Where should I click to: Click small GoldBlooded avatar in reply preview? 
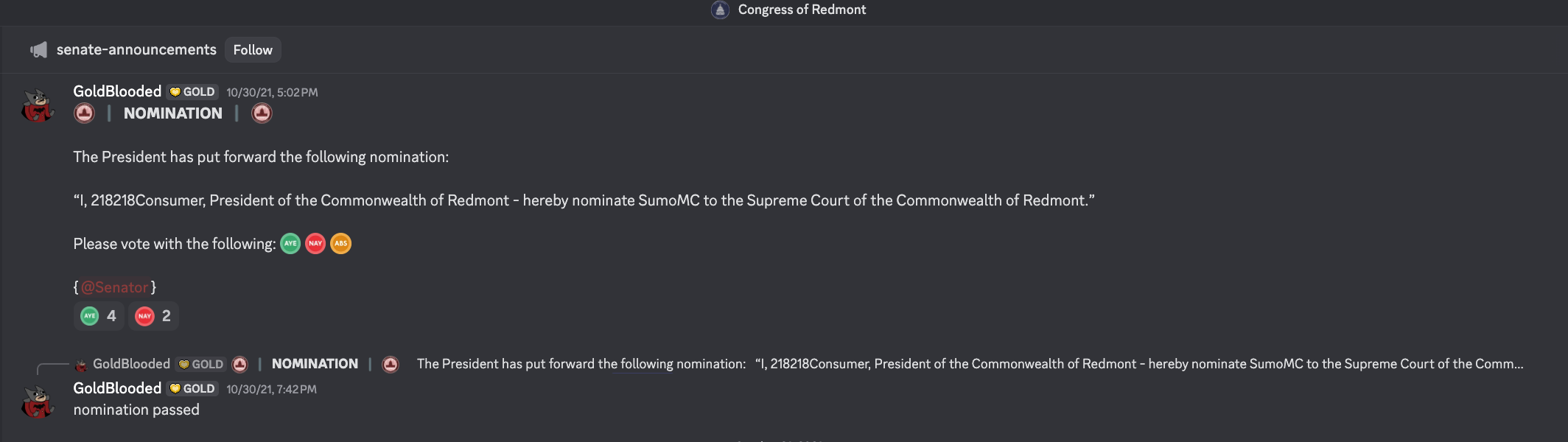pyautogui.click(x=81, y=364)
